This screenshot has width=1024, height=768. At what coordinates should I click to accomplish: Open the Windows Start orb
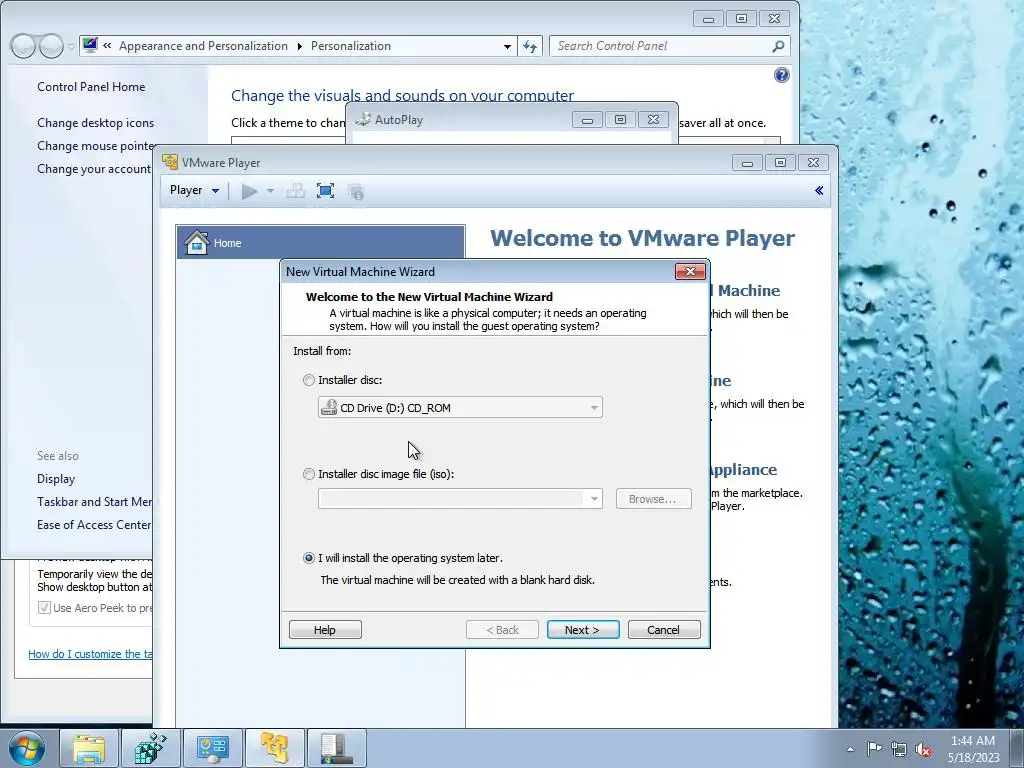[27, 748]
